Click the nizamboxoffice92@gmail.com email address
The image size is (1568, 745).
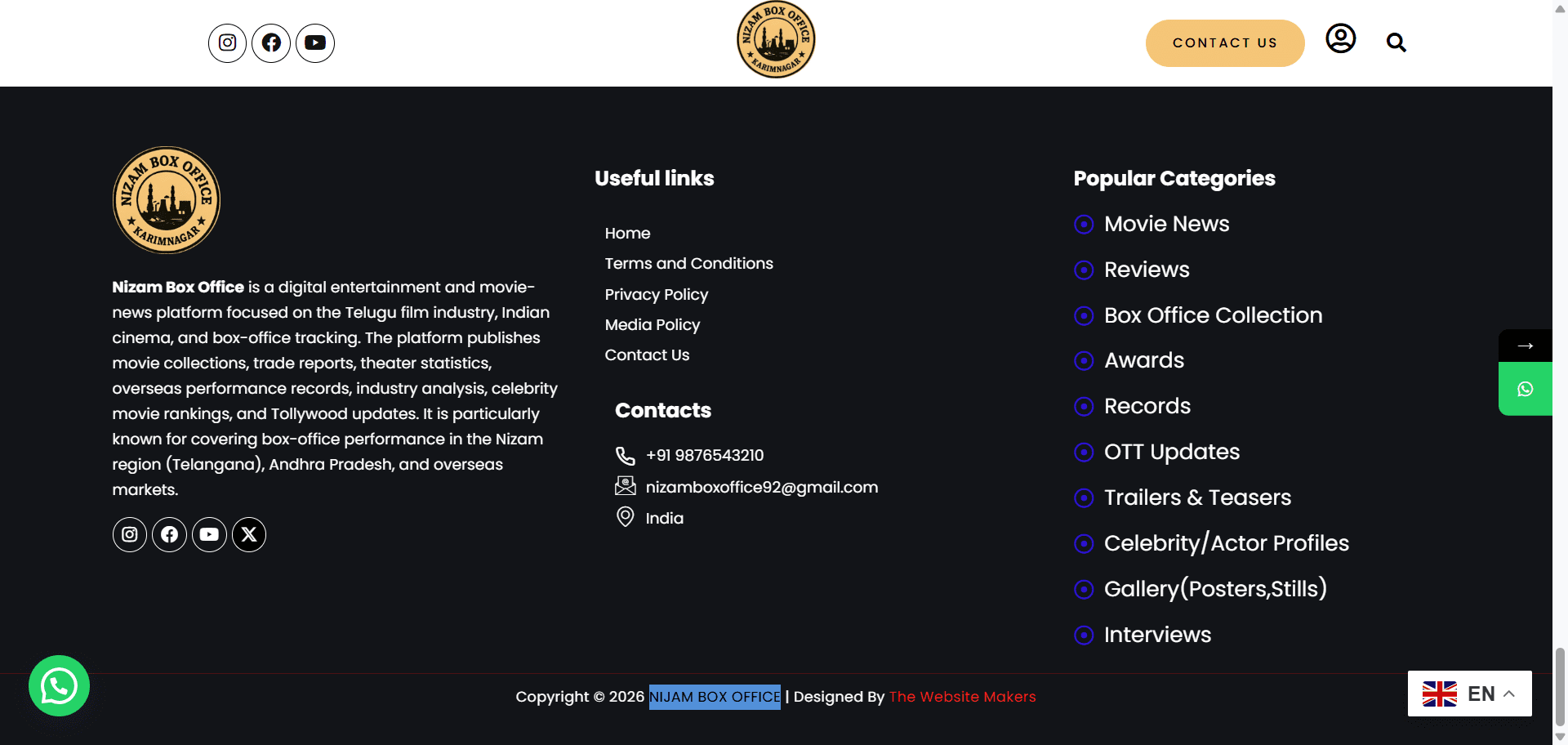pos(761,488)
